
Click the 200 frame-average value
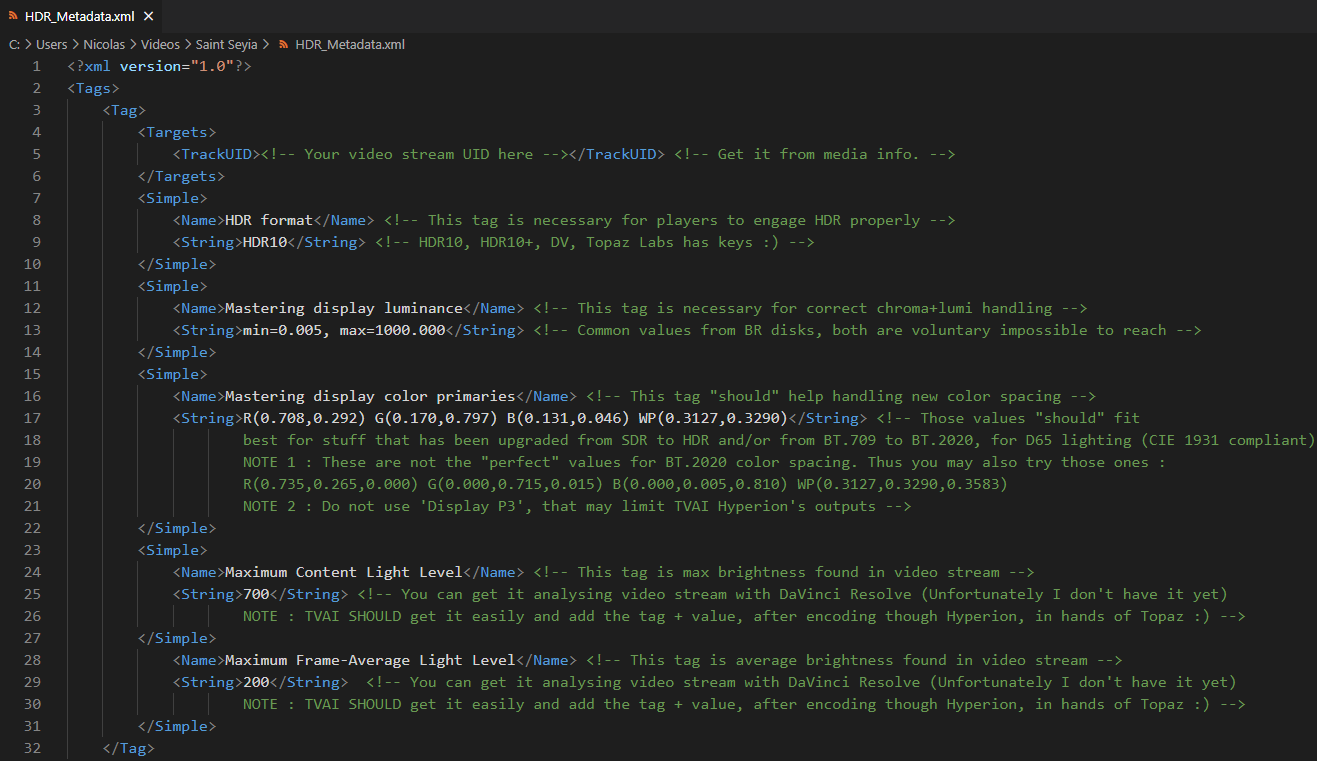click(256, 682)
